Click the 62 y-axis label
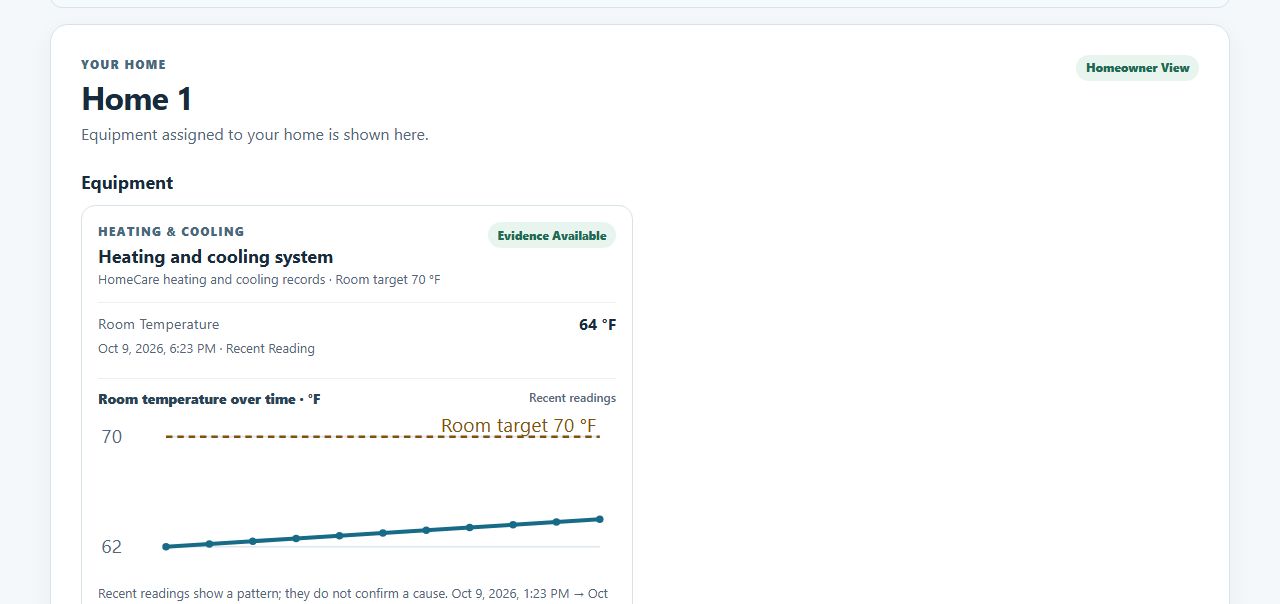Image resolution: width=1280 pixels, height=604 pixels. click(x=112, y=547)
